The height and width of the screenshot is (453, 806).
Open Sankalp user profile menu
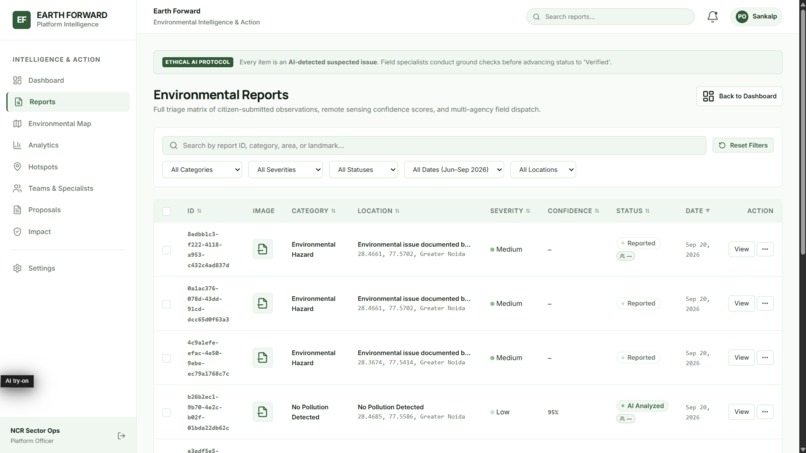(x=756, y=16)
